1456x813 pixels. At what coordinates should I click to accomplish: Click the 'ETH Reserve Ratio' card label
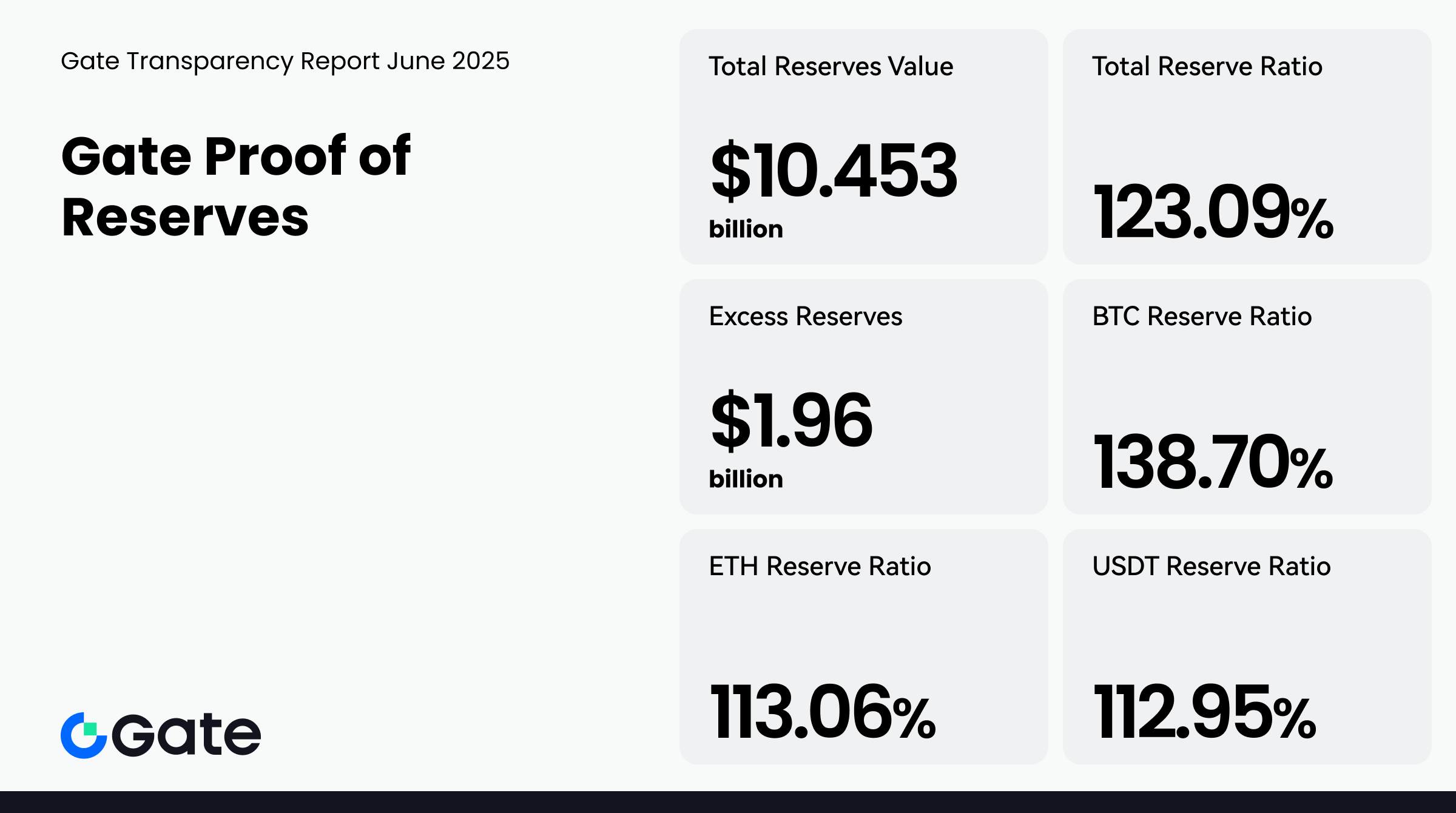820,566
